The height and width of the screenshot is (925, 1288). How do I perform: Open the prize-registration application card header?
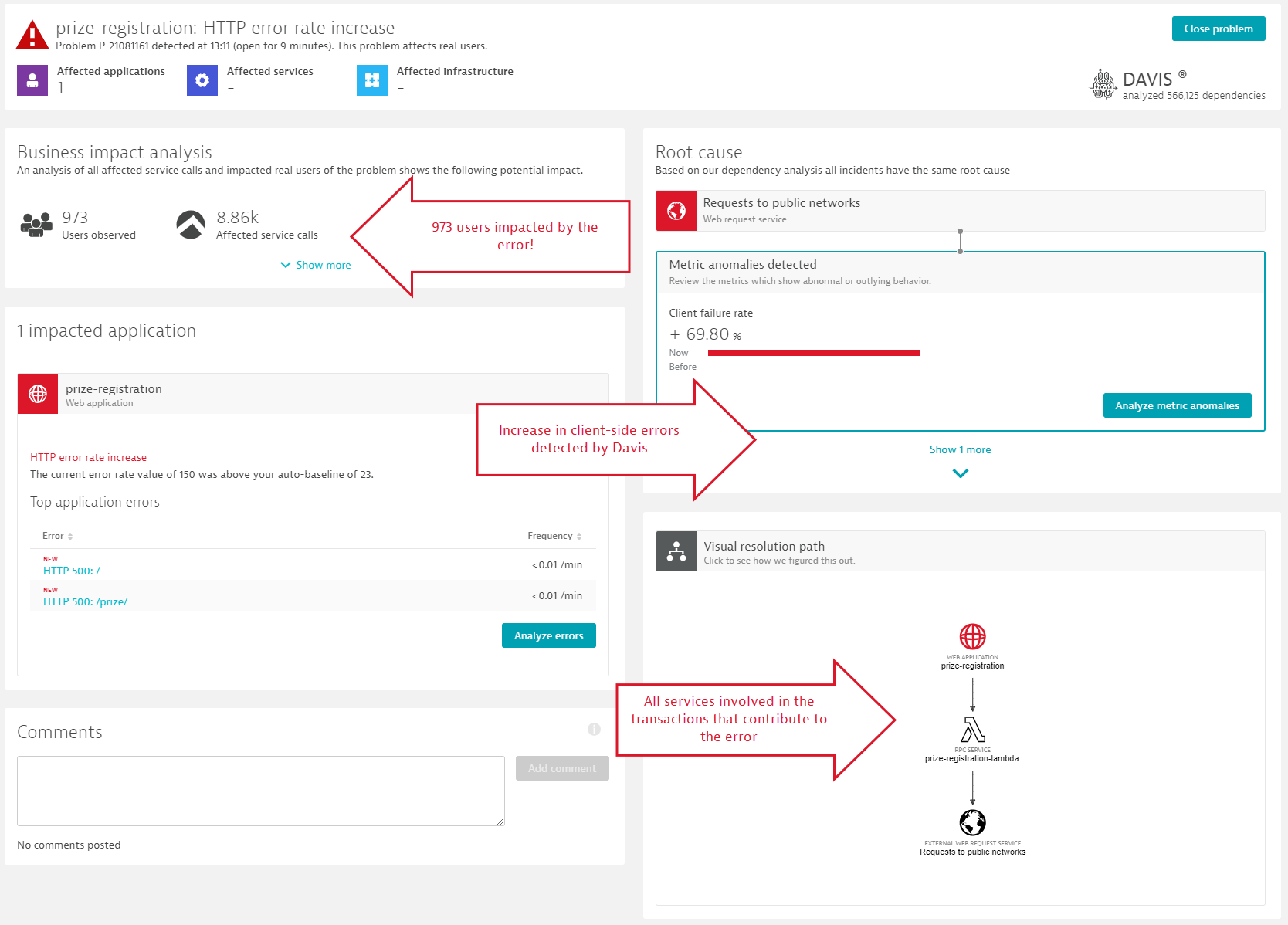[313, 394]
